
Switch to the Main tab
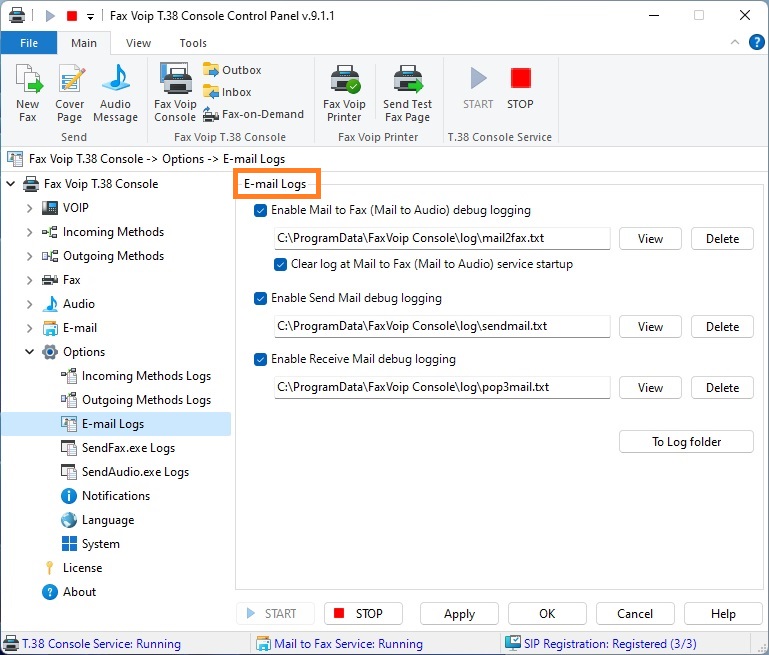point(84,43)
